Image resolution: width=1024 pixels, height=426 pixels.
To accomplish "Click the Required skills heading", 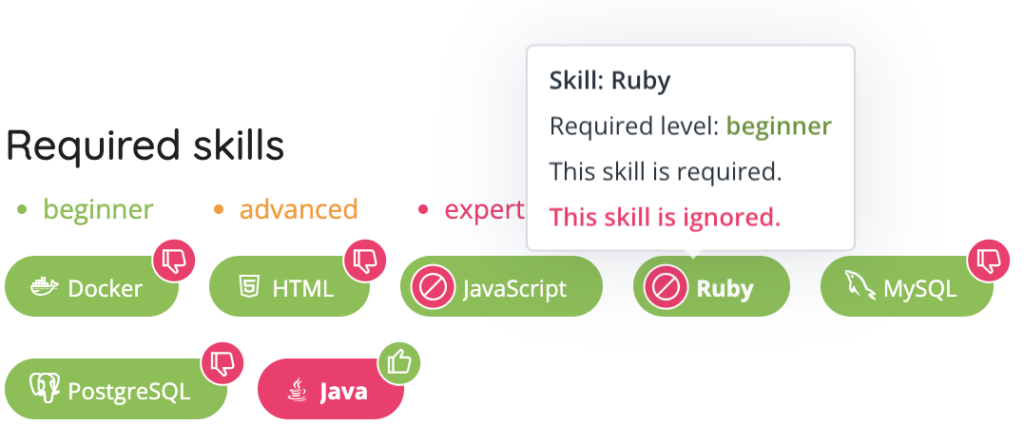I will point(145,146).
